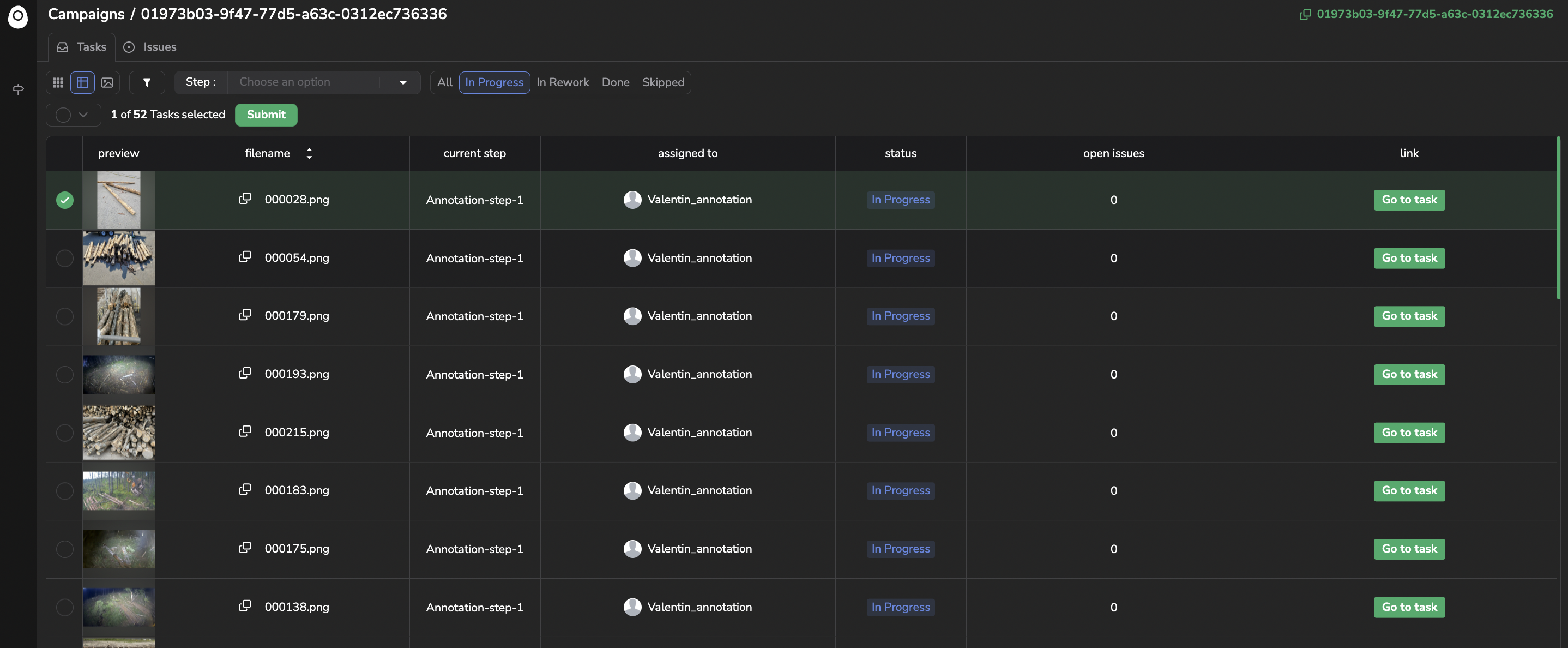Select the 000138.png task checkbox
1568x648 pixels.
[64, 607]
